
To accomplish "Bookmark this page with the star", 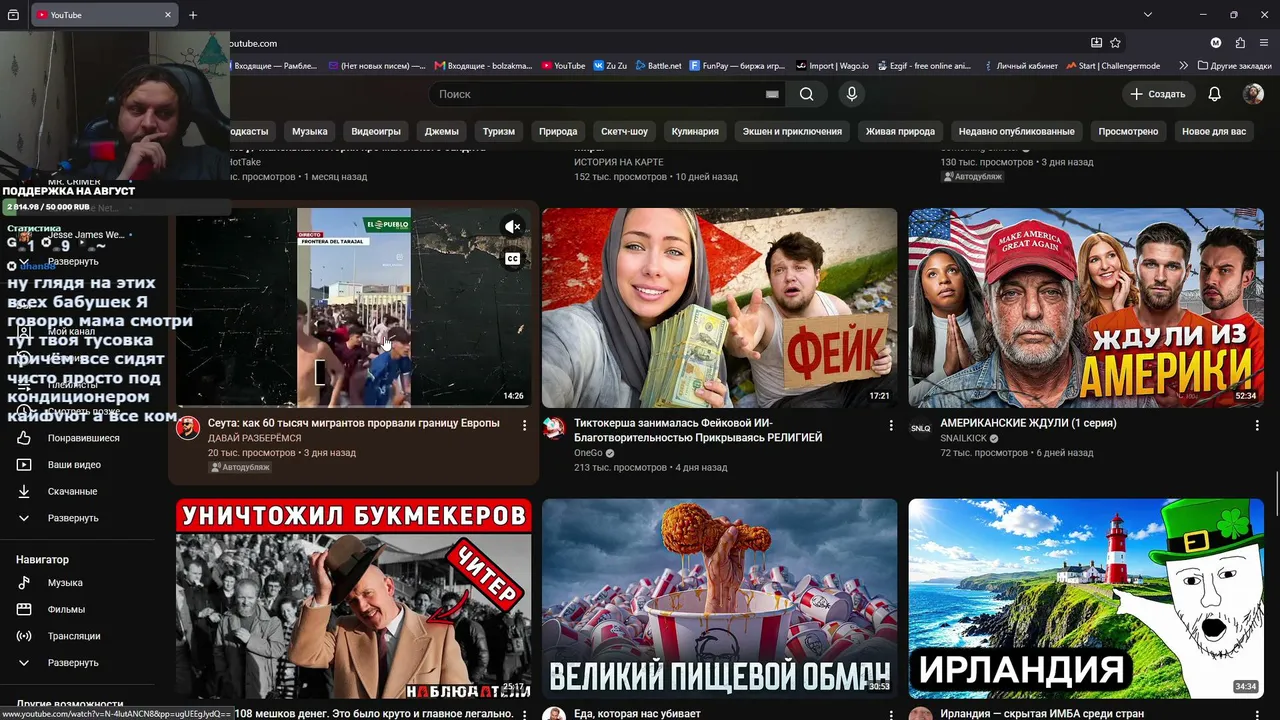I will point(1115,43).
